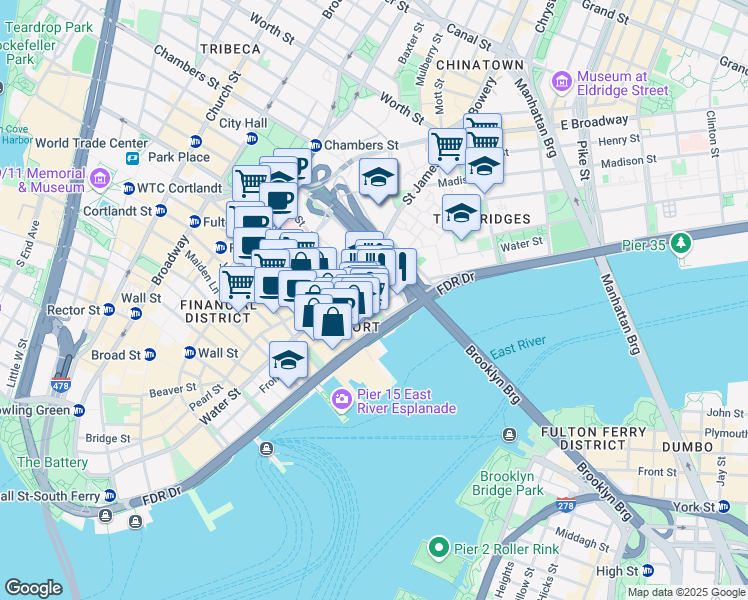Click the Pier 2 Roller Rink label

click(x=507, y=549)
